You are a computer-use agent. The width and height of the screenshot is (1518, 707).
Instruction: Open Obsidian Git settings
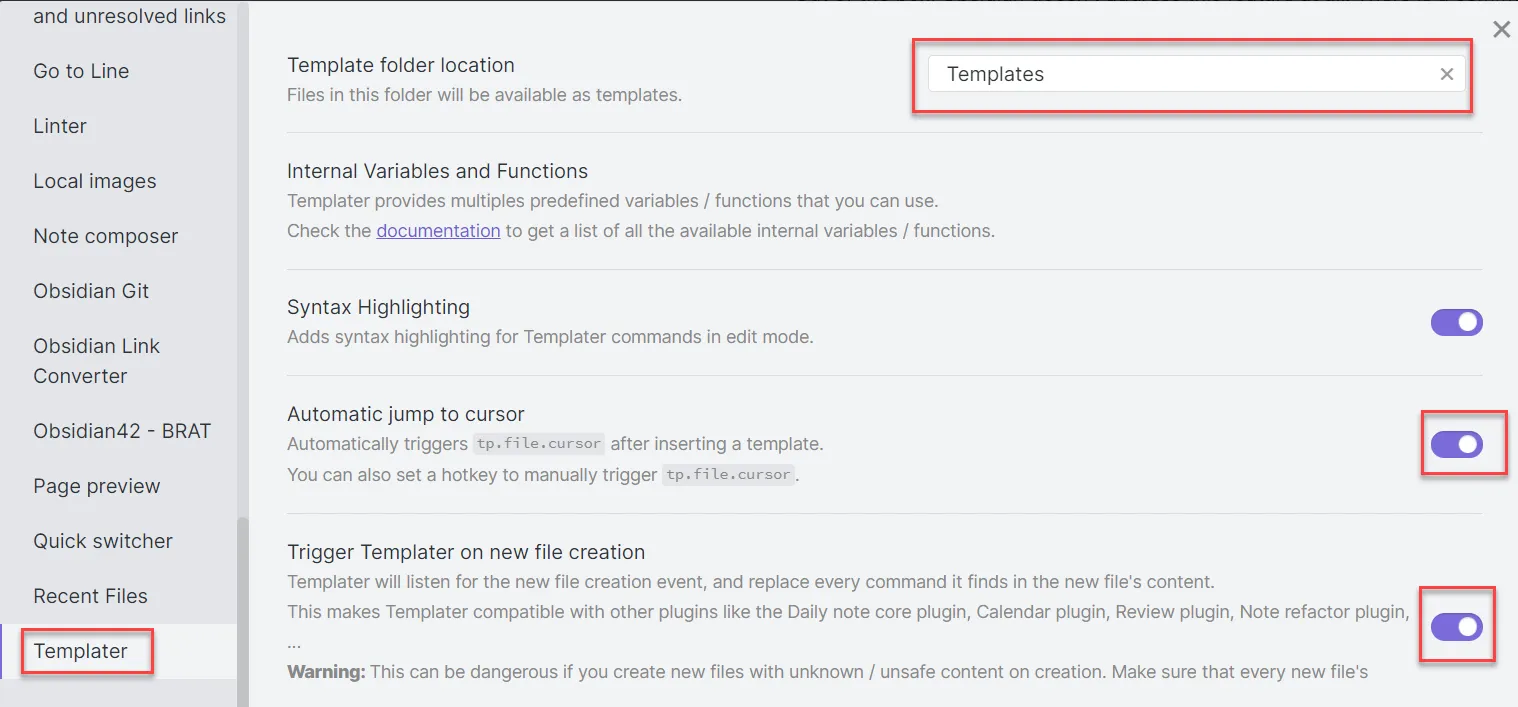pos(91,291)
